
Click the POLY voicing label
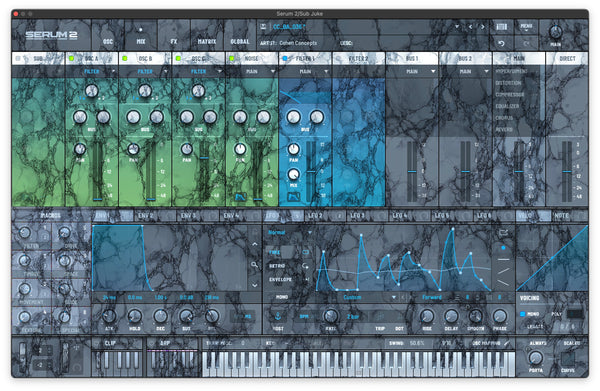556,314
